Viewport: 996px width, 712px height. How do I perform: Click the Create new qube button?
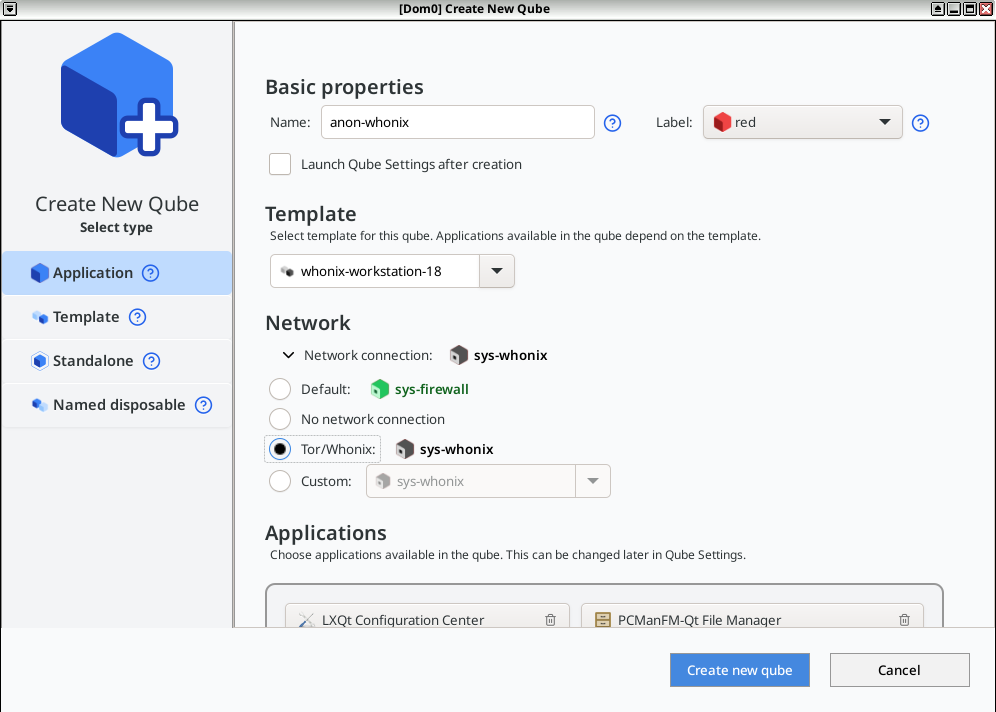point(739,670)
